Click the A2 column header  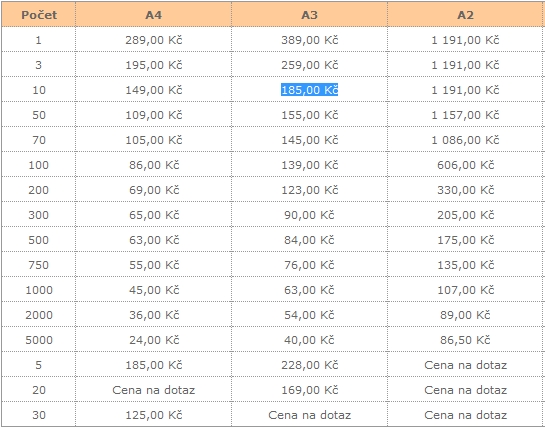pyautogui.click(x=465, y=15)
